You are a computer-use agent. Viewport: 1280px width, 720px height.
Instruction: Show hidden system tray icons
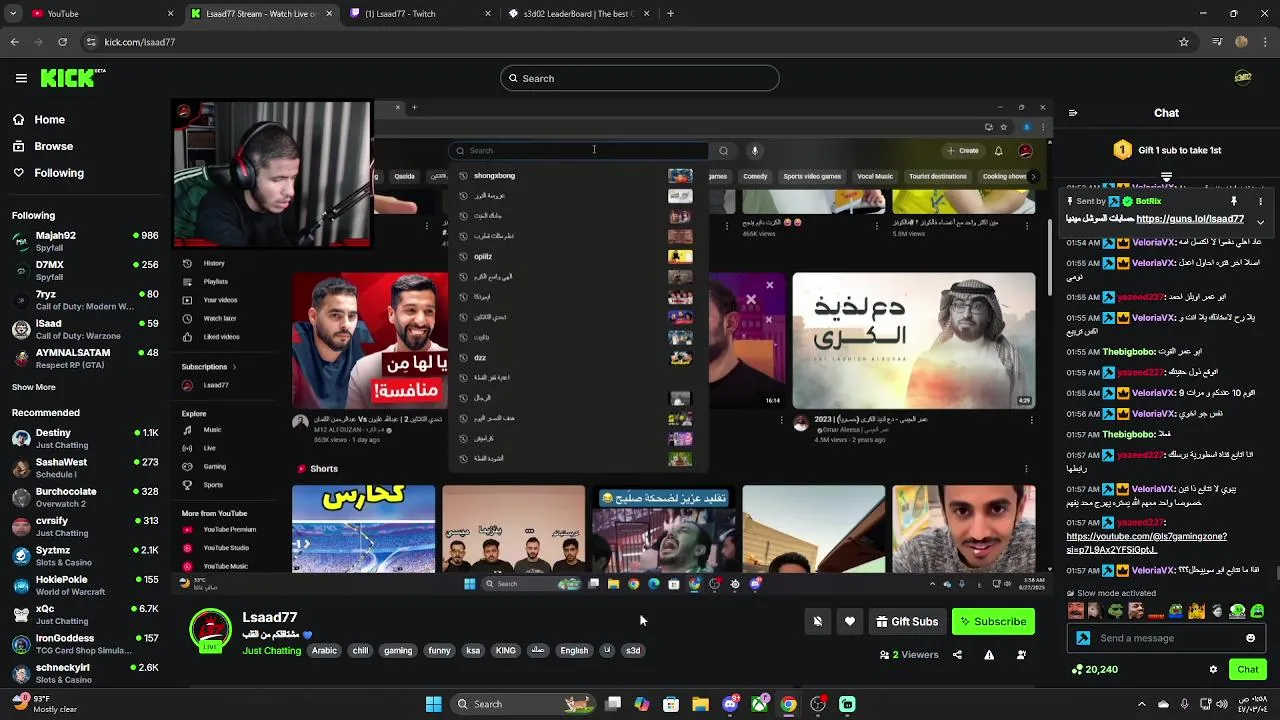[x=1142, y=704]
